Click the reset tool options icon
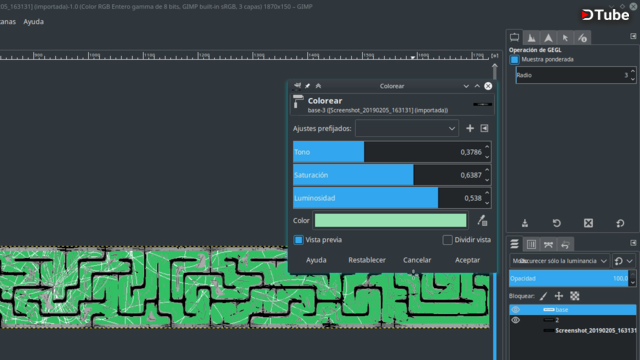The image size is (640, 360). 620,223
